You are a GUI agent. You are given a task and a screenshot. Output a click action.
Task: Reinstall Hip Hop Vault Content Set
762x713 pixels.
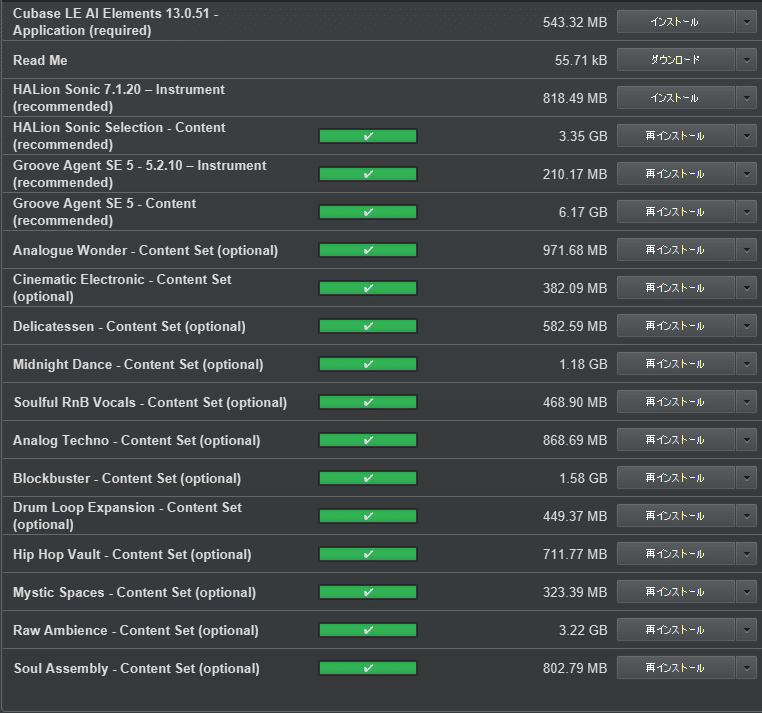675,554
